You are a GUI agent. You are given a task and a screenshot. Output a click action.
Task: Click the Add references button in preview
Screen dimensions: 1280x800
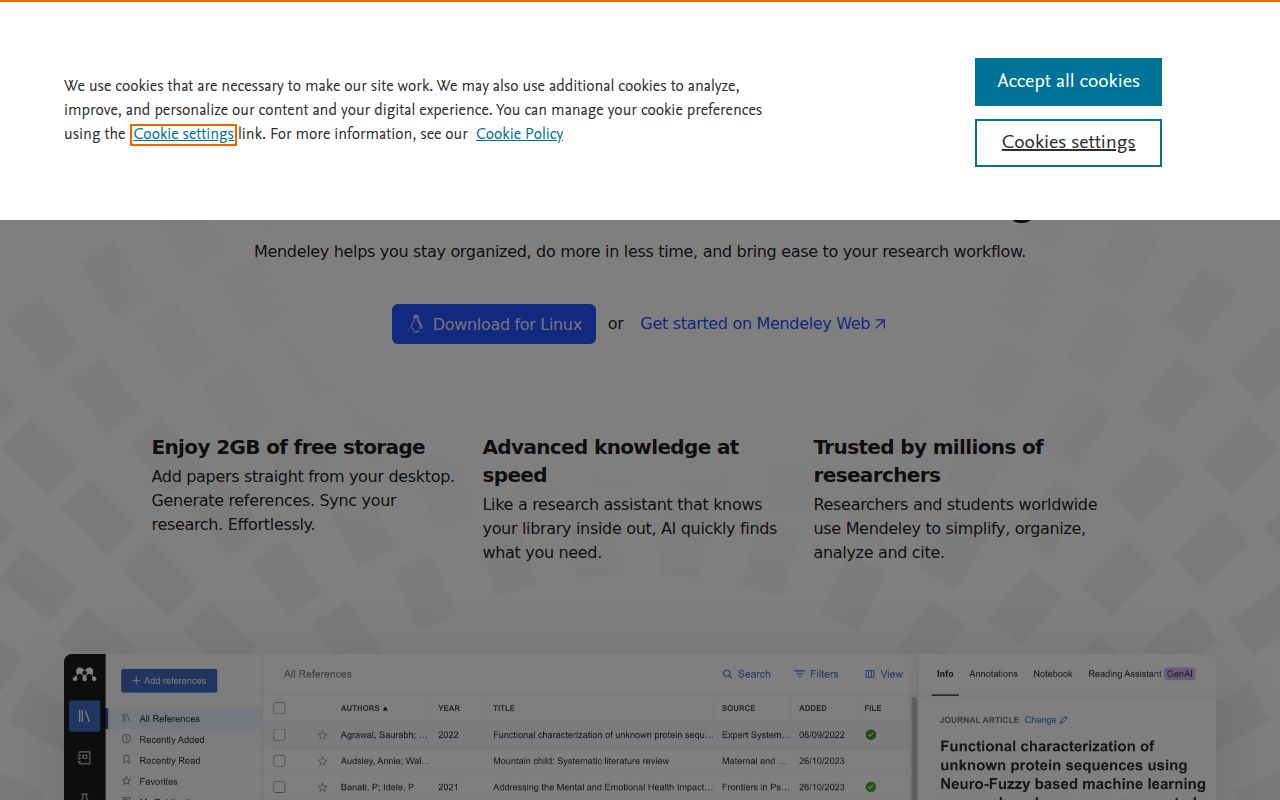coord(169,681)
